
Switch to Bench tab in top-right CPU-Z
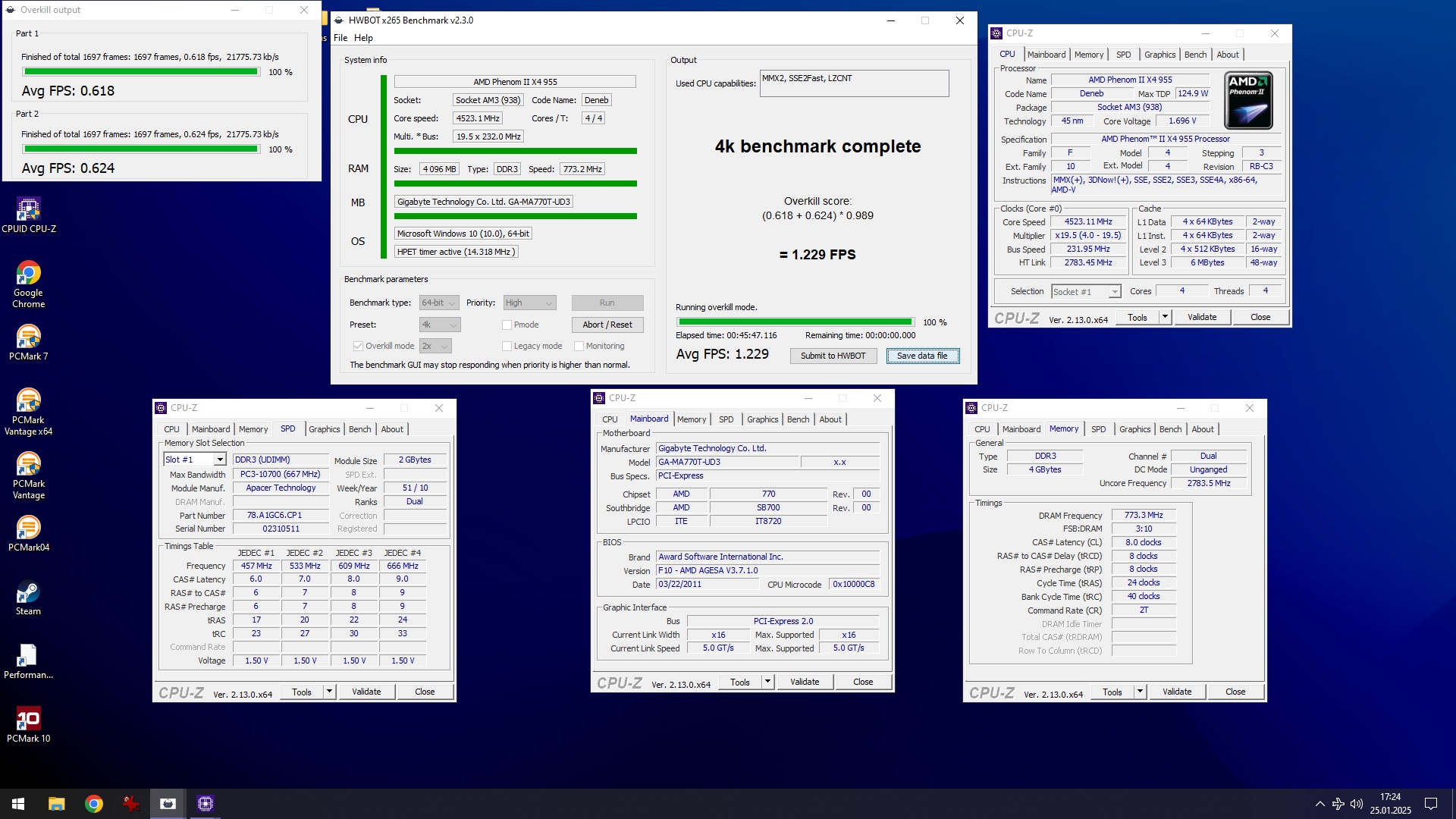click(x=1195, y=55)
